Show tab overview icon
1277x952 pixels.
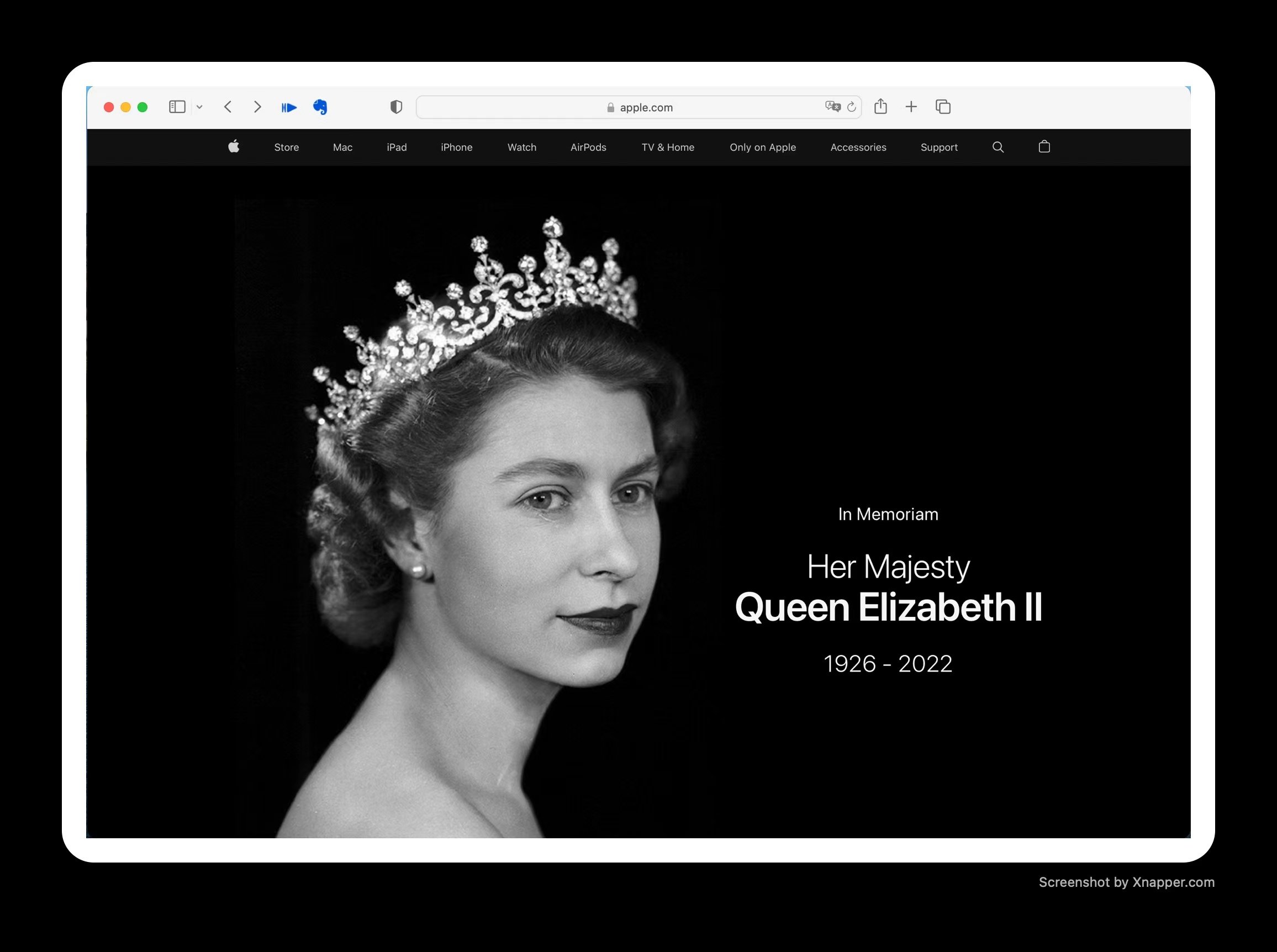click(x=943, y=107)
